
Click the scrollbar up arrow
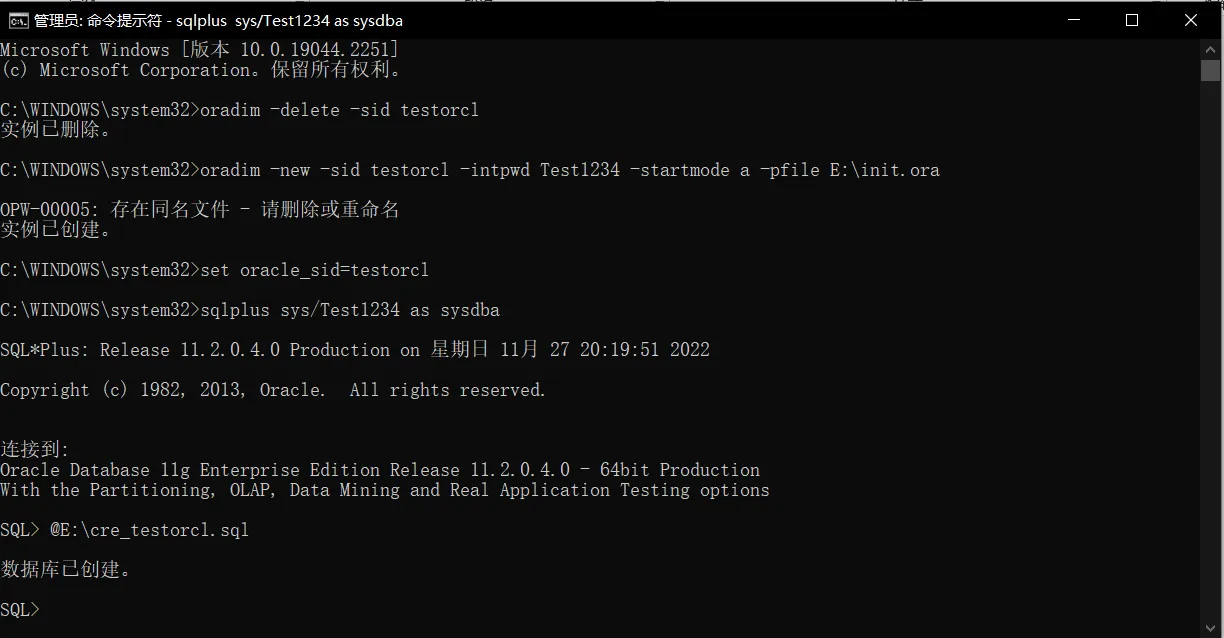point(1210,49)
